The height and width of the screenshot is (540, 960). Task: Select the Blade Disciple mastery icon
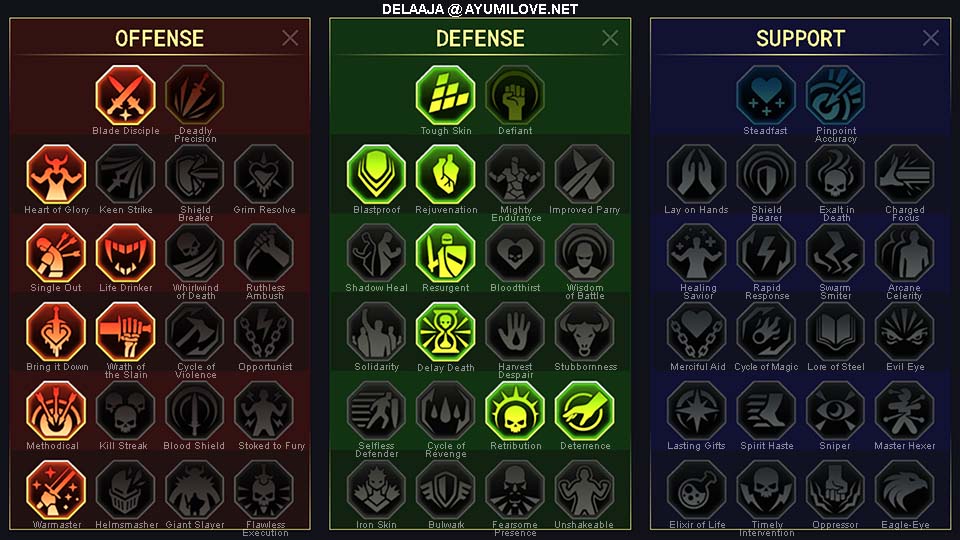[x=126, y=95]
